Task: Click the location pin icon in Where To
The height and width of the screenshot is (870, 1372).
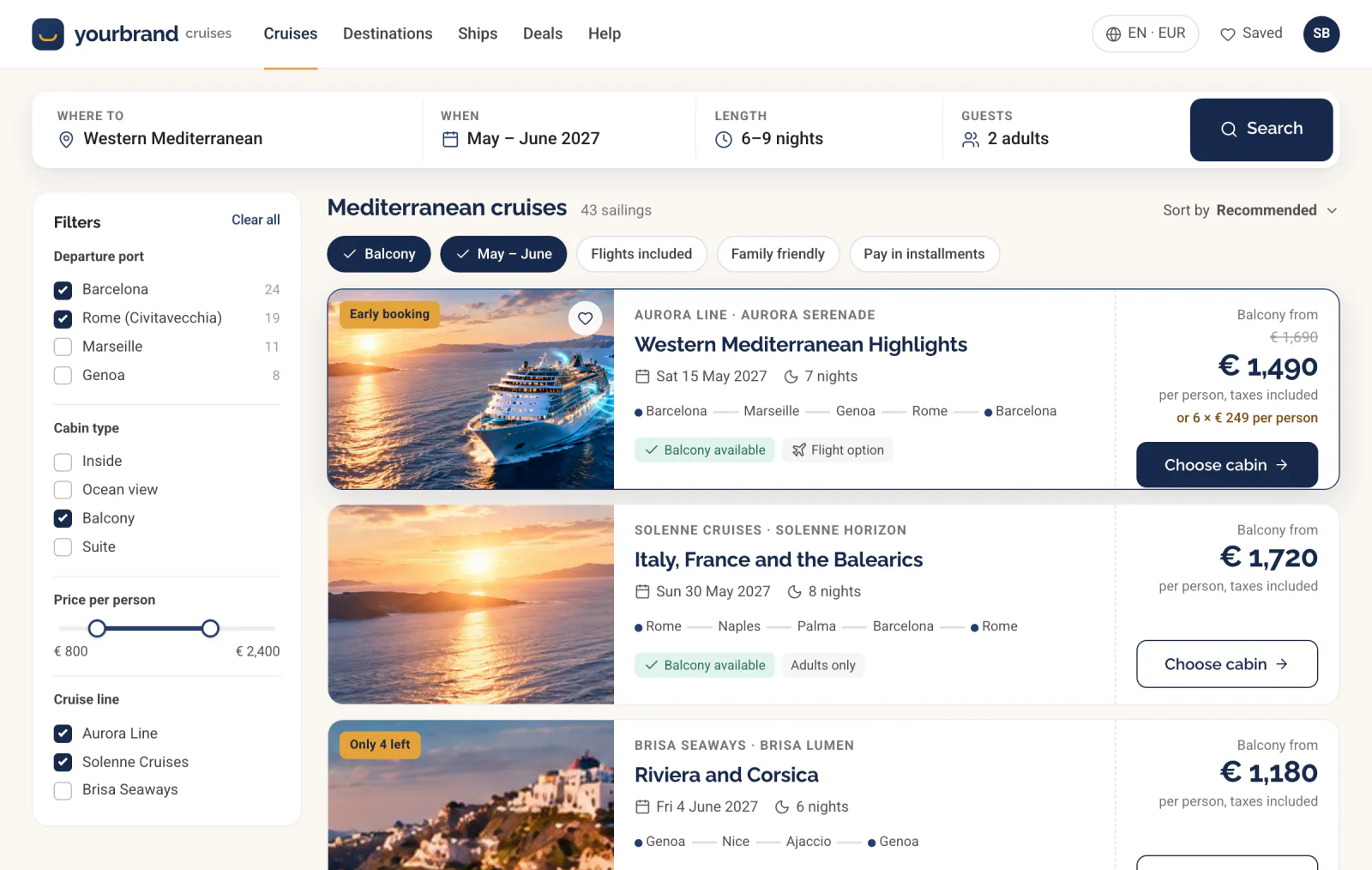Action: 66,140
